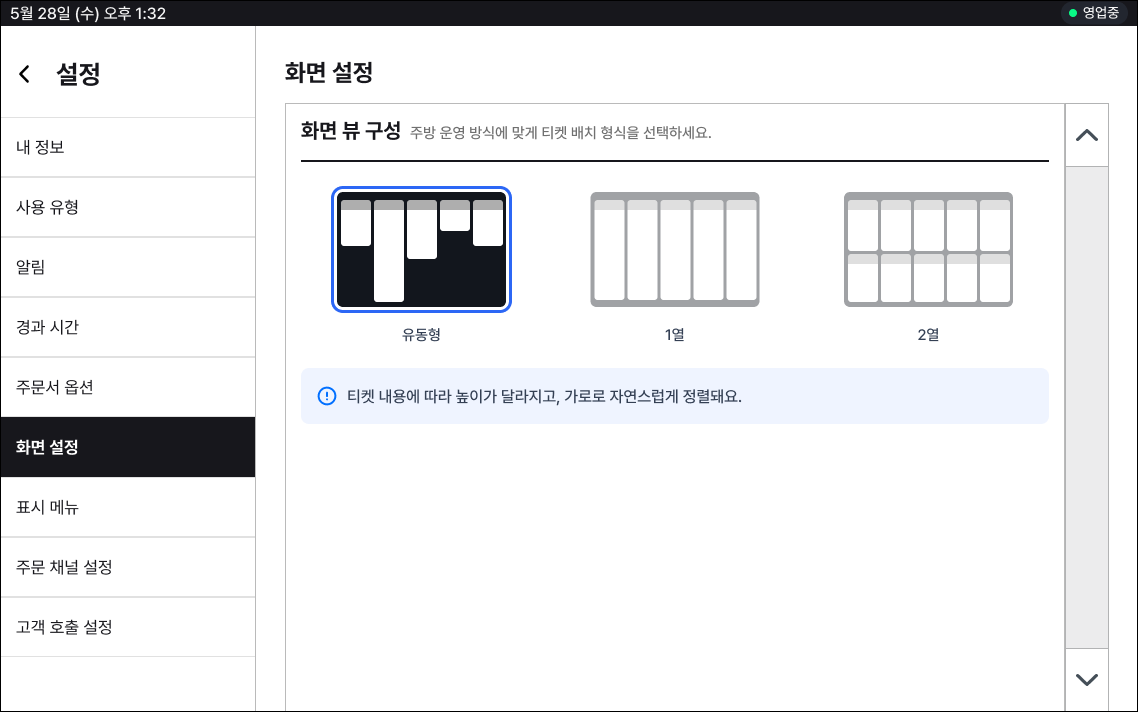The height and width of the screenshot is (712, 1138).
Task: Choose the 2열 layout preview icon
Action: click(x=928, y=249)
